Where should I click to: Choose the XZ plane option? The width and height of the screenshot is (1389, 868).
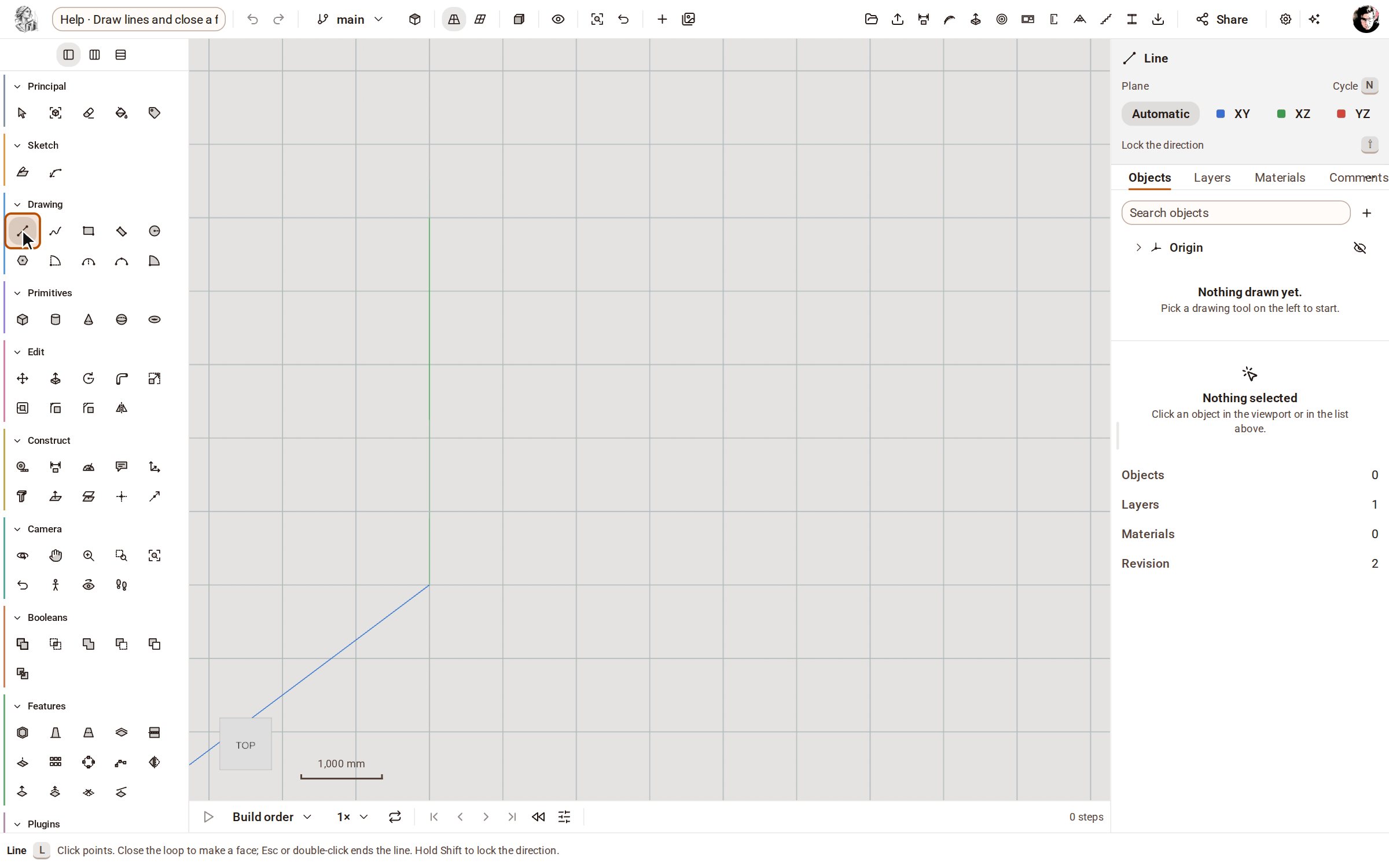click(1294, 114)
